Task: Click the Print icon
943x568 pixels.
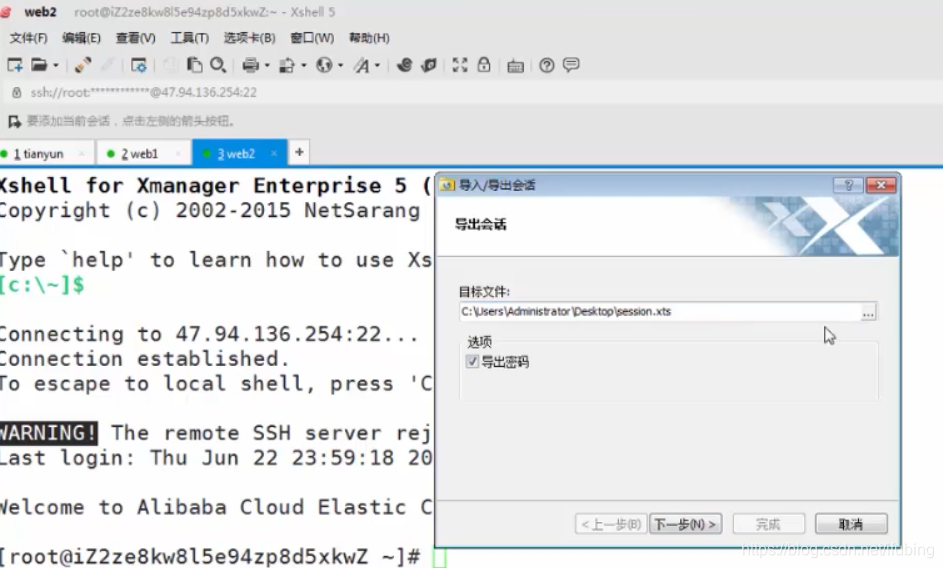Action: coord(250,64)
